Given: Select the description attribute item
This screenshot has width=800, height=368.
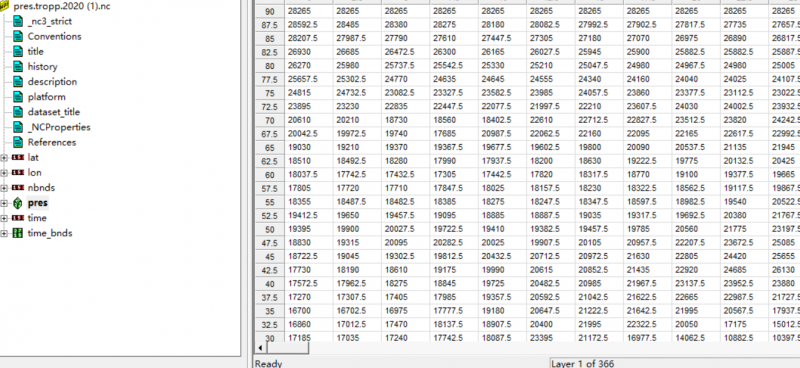Looking at the screenshot, I should [x=52, y=82].
